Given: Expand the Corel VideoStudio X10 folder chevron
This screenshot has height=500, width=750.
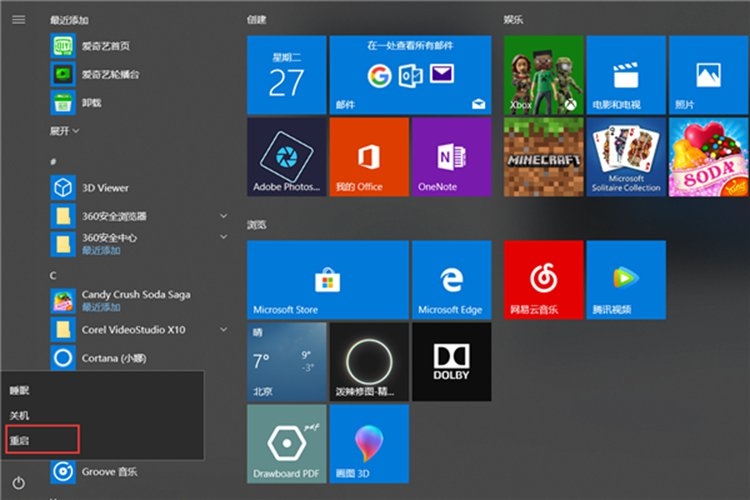Looking at the screenshot, I should [223, 330].
